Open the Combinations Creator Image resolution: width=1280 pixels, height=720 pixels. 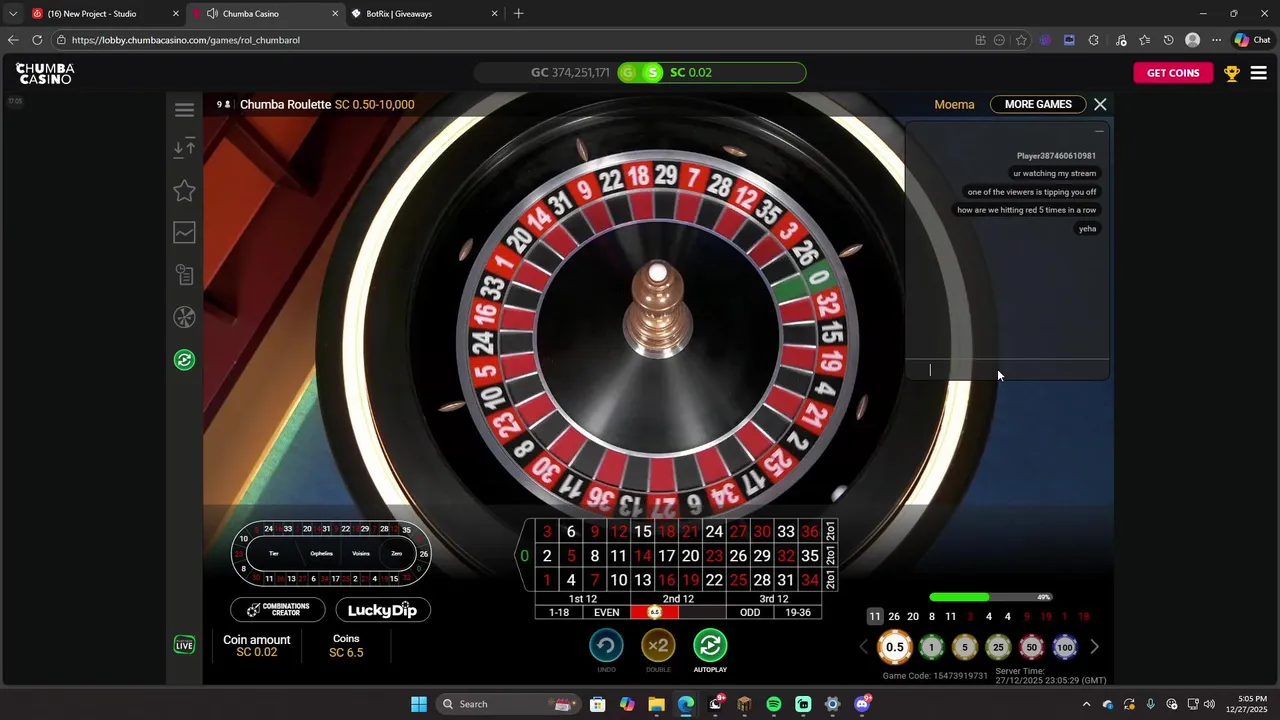[278, 610]
